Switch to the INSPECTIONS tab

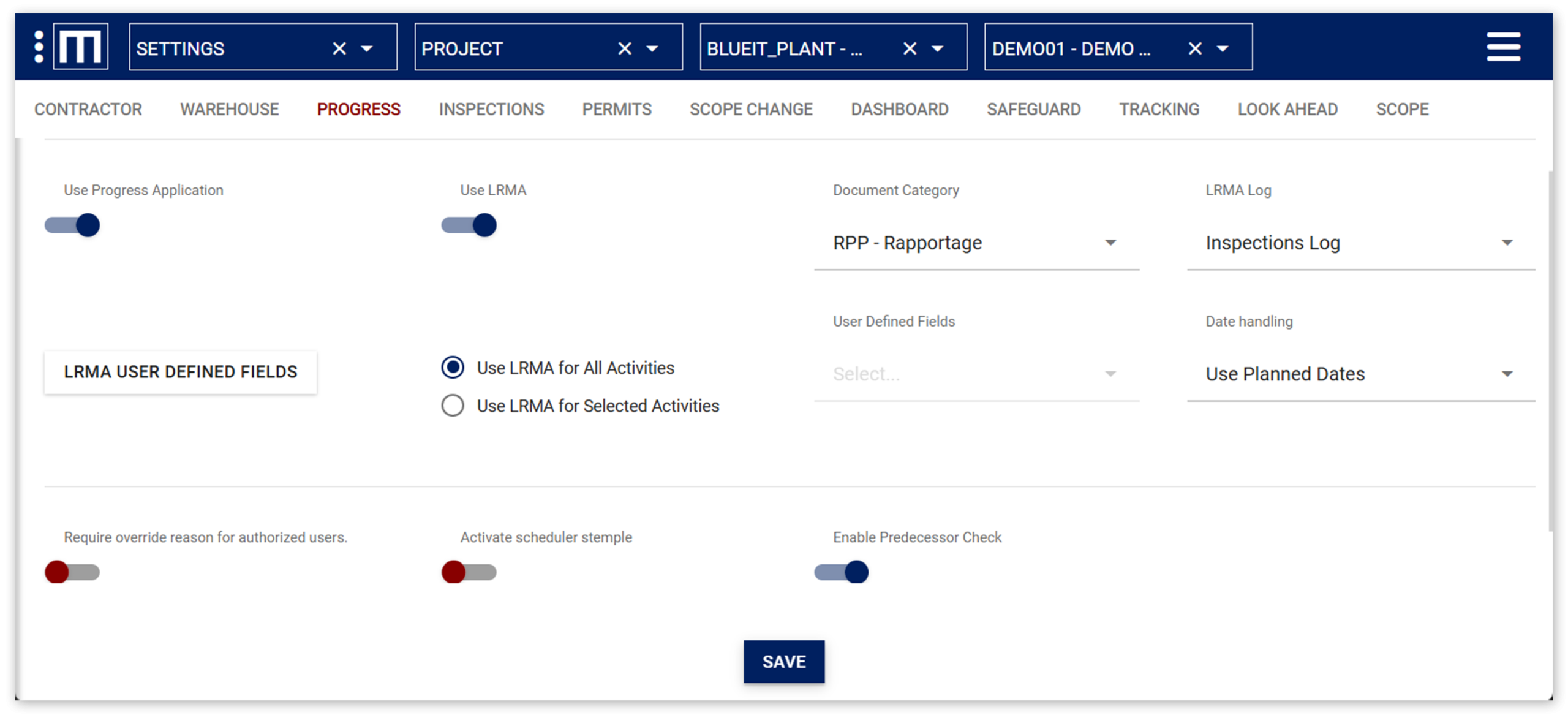[x=491, y=110]
